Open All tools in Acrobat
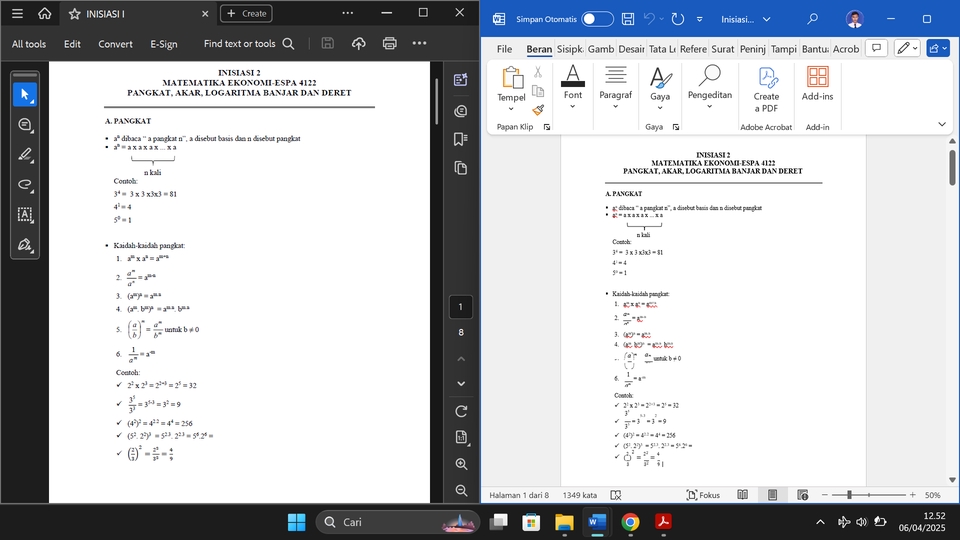Image resolution: width=960 pixels, height=540 pixels. tap(29, 44)
